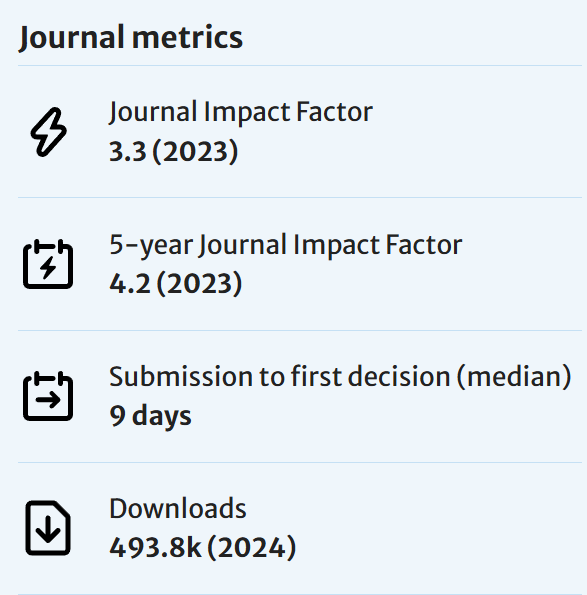Viewport: 587px width, 595px height.
Task: Click the divider line below Journal metrics heading
Action: point(300,65)
